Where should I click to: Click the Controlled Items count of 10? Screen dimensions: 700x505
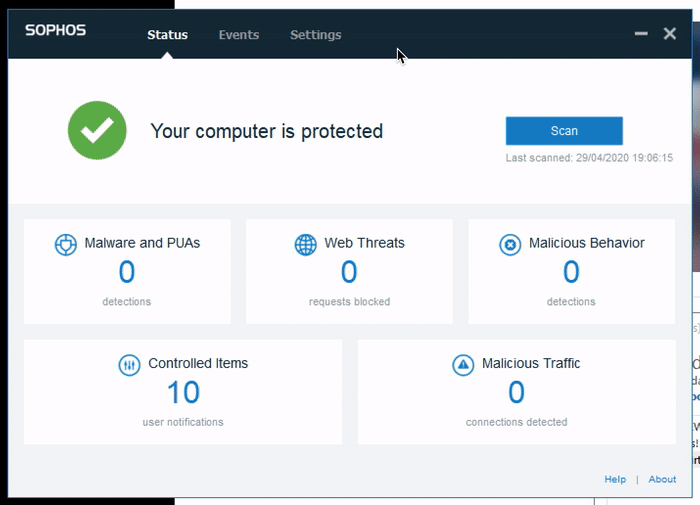tap(183, 392)
